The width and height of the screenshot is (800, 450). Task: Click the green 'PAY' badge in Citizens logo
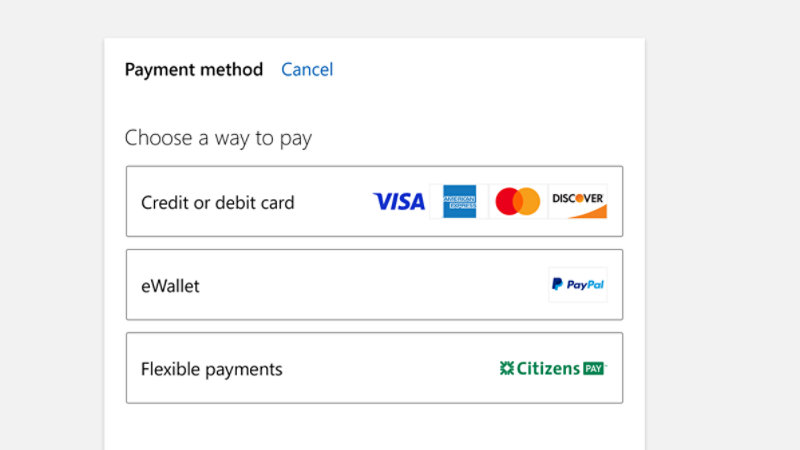[594, 368]
